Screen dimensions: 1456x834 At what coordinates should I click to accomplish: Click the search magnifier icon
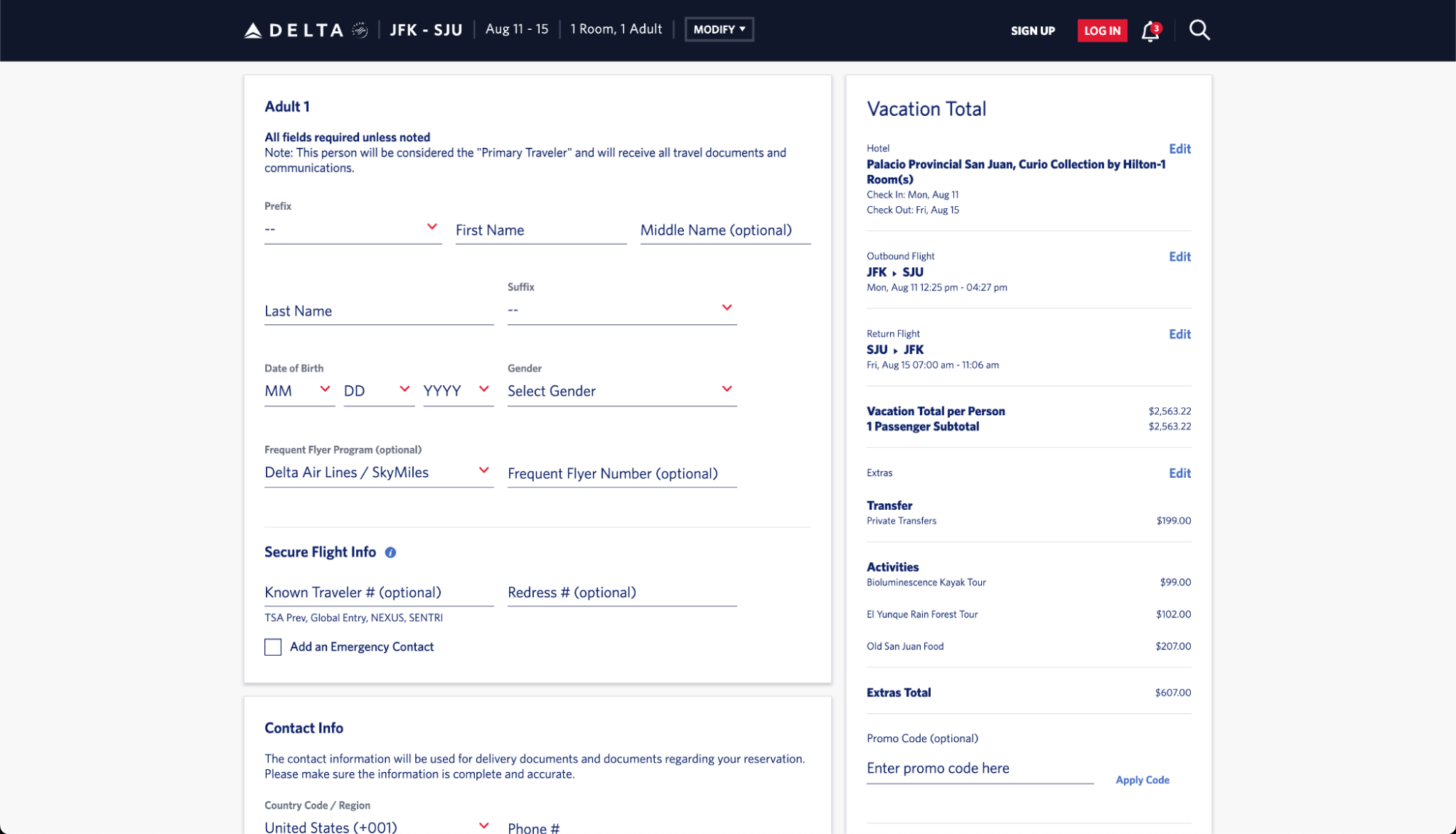pyautogui.click(x=1198, y=30)
